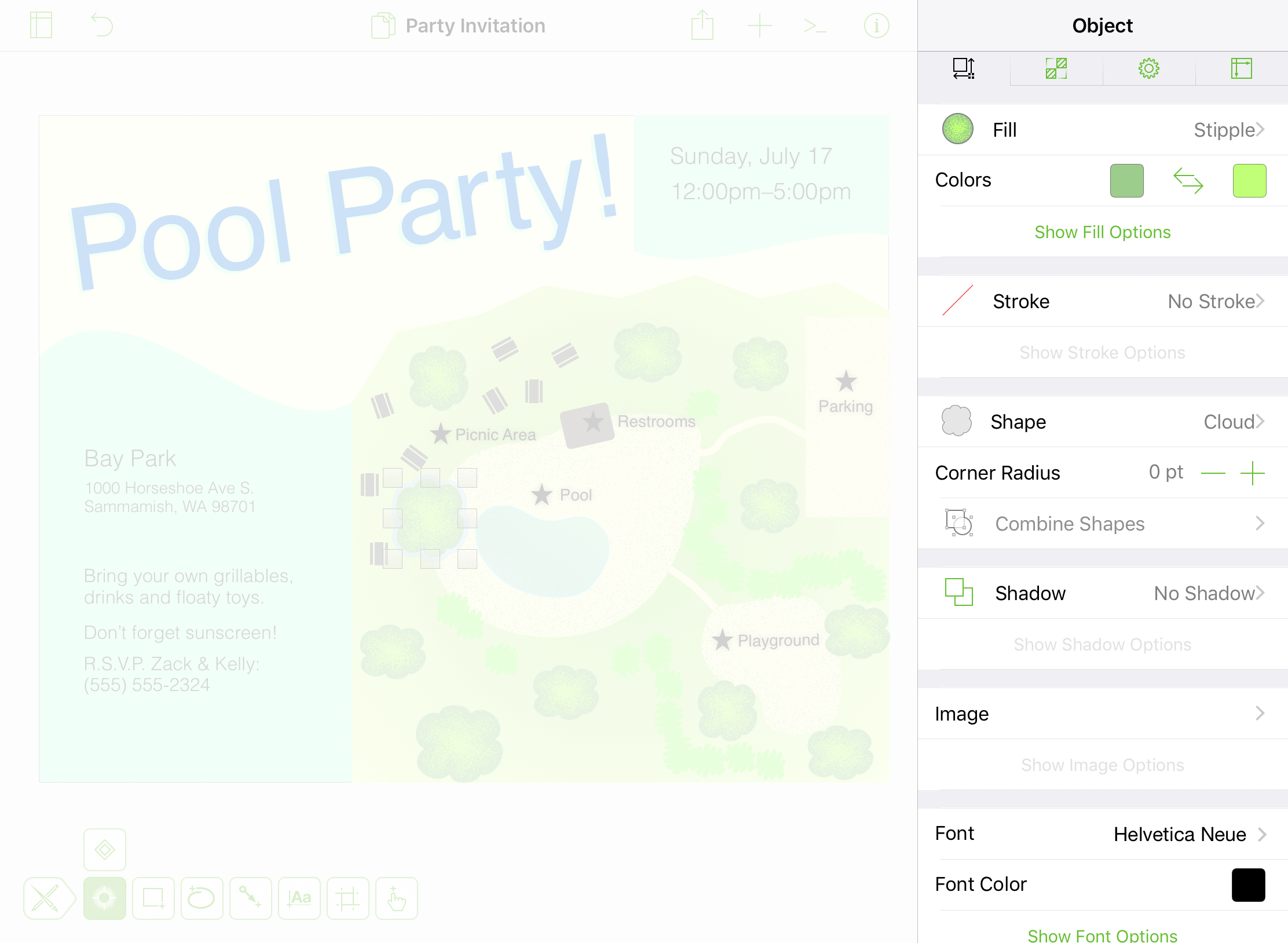Viewport: 1288px width, 943px height.
Task: Switch to the Properties gear tab
Action: [x=1148, y=68]
